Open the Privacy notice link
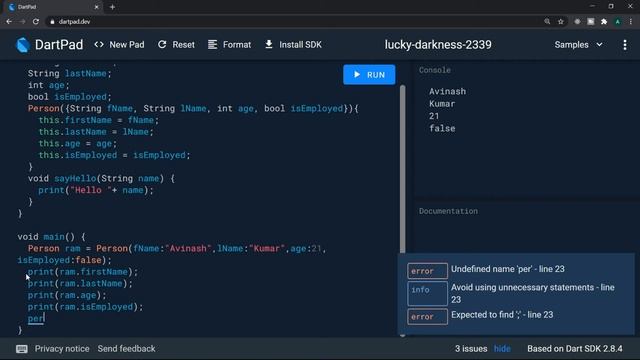 [x=62, y=349]
